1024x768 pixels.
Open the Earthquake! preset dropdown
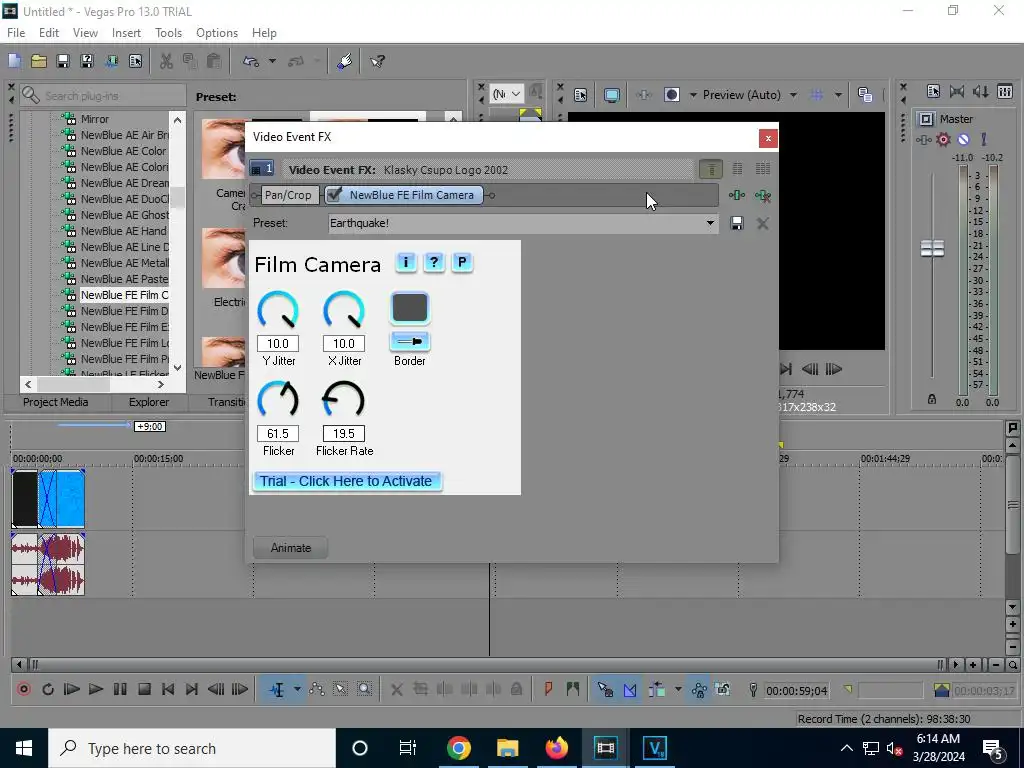[710, 223]
